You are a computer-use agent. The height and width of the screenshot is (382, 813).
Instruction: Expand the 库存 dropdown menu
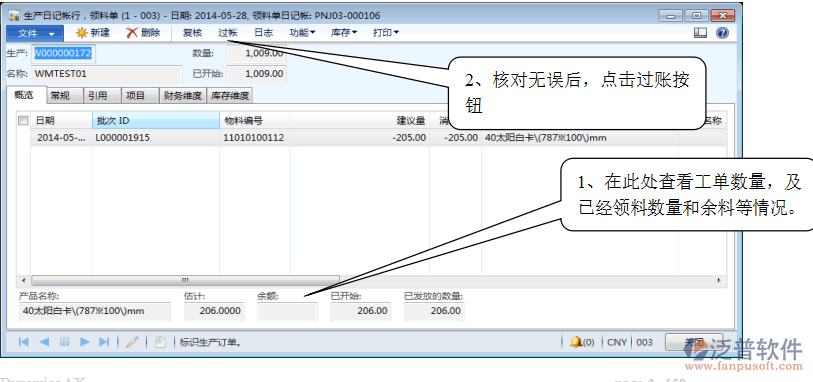pyautogui.click(x=344, y=33)
